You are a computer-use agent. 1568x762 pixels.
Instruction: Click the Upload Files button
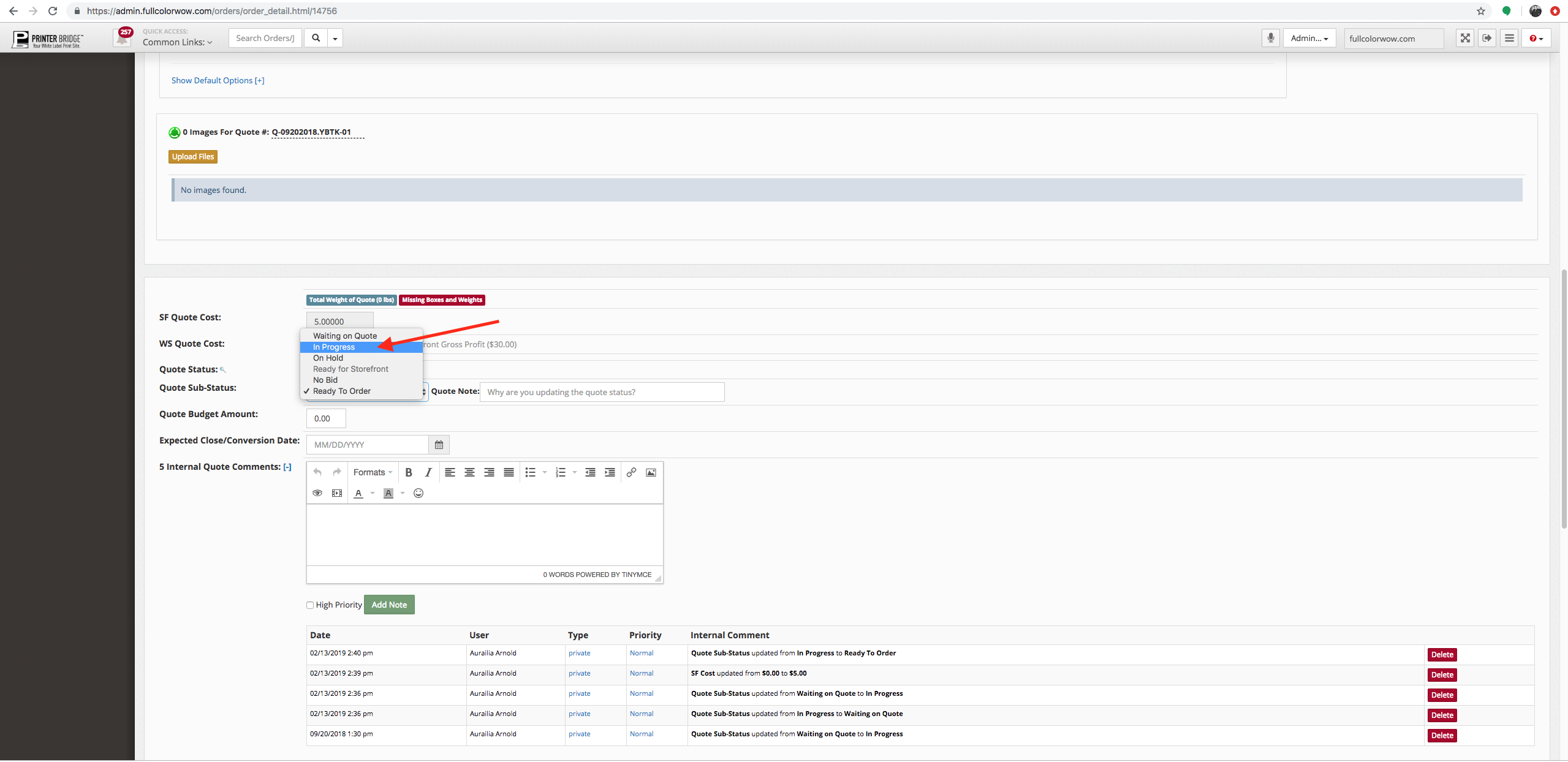[193, 157]
